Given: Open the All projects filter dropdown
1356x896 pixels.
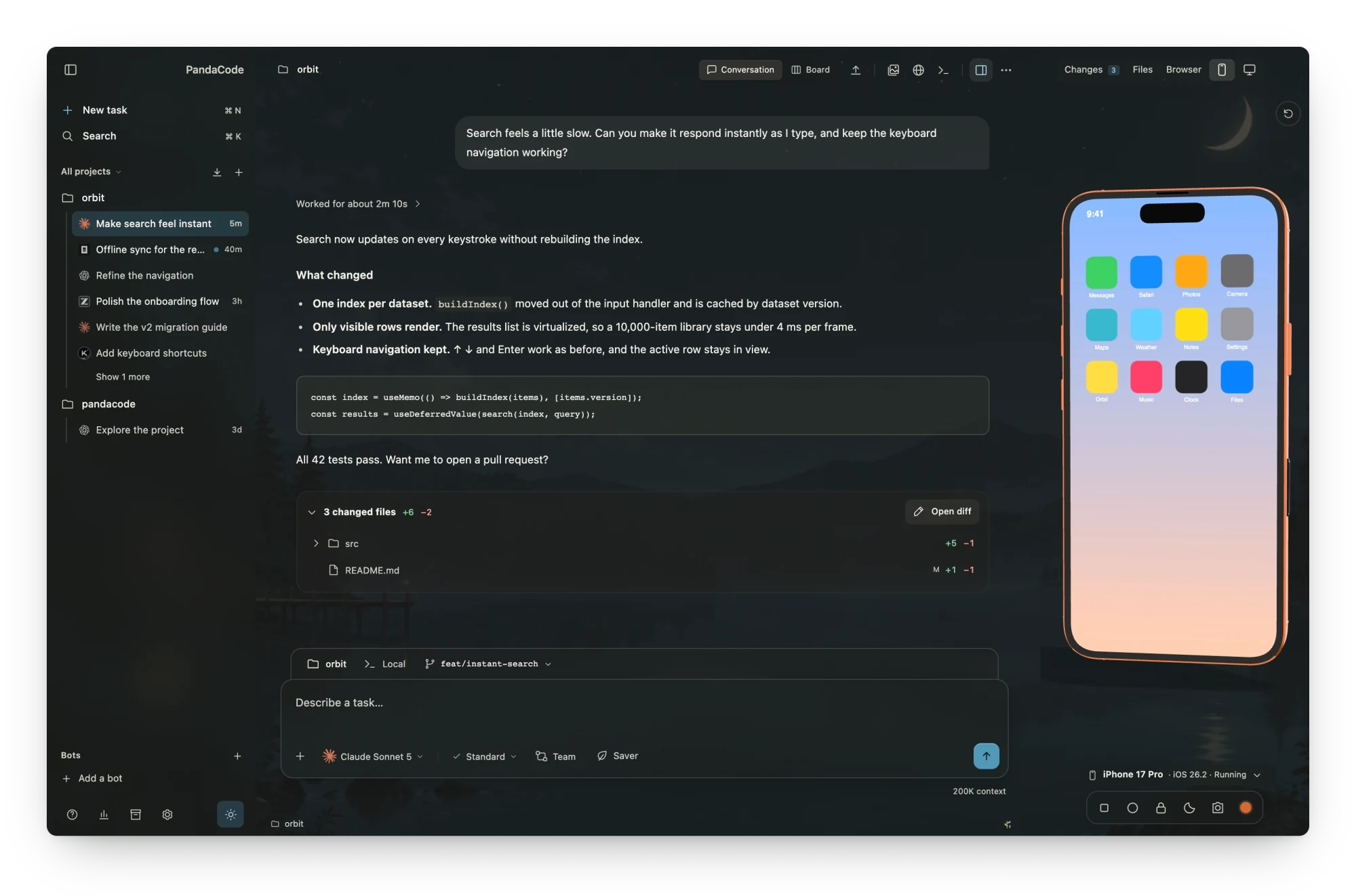Looking at the screenshot, I should 91,171.
